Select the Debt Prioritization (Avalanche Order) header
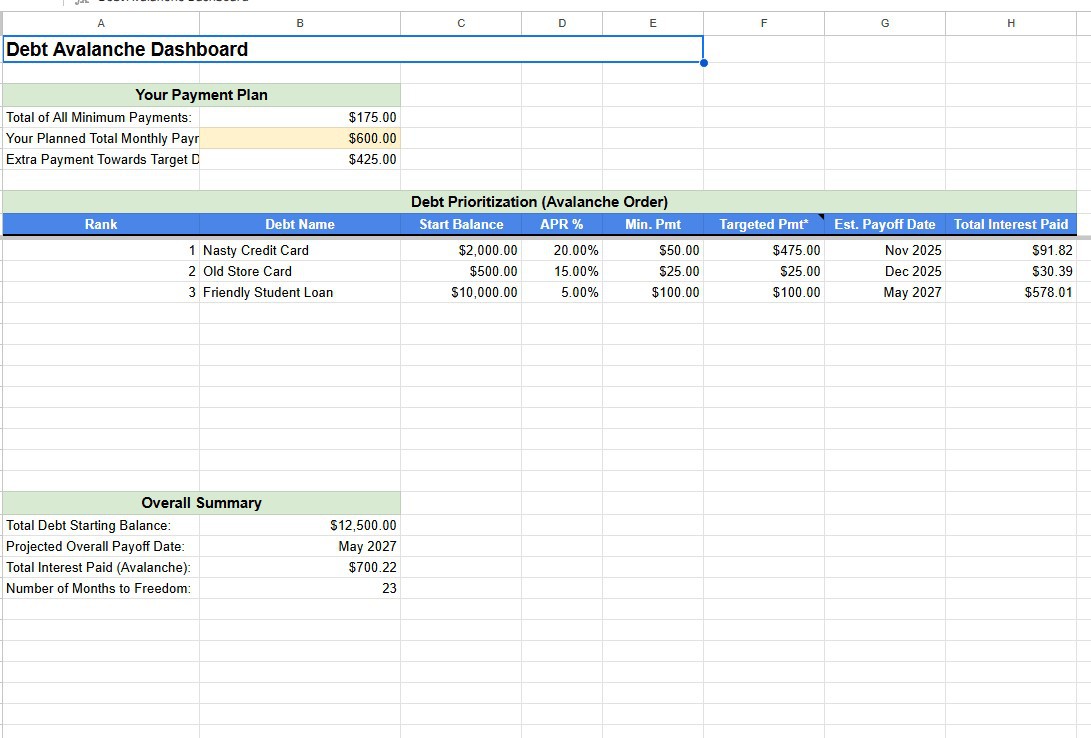 (539, 202)
